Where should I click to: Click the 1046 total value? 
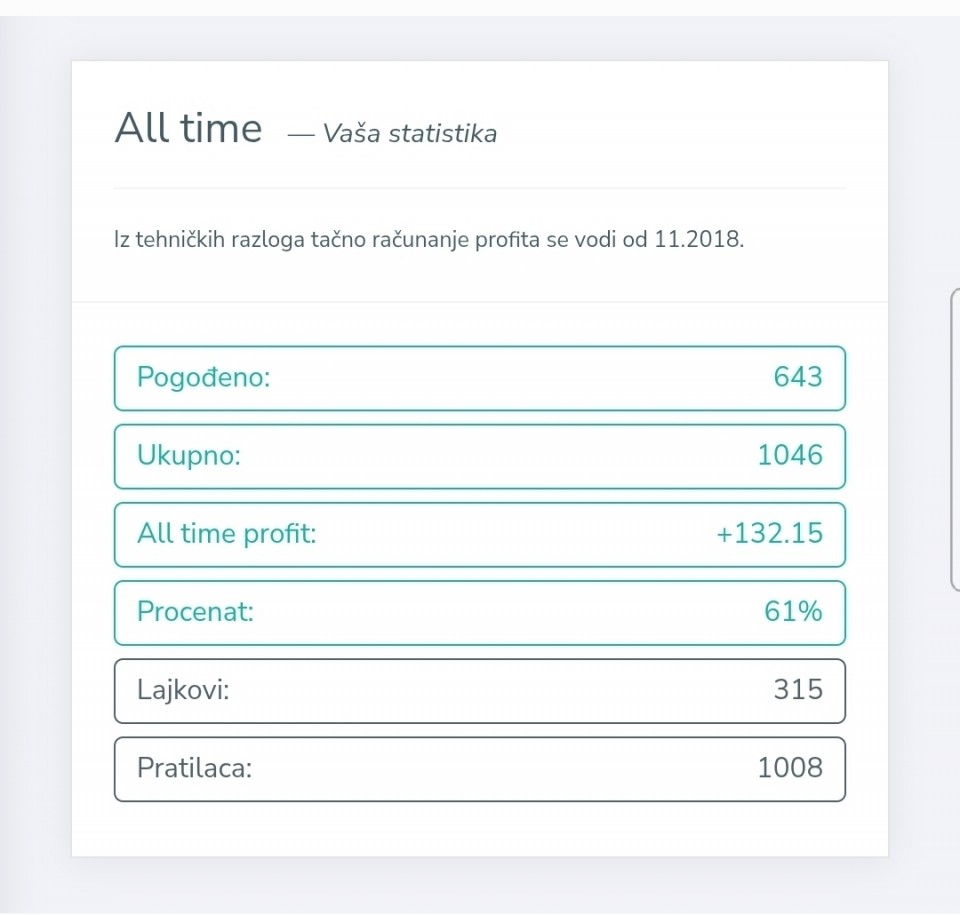tap(789, 456)
